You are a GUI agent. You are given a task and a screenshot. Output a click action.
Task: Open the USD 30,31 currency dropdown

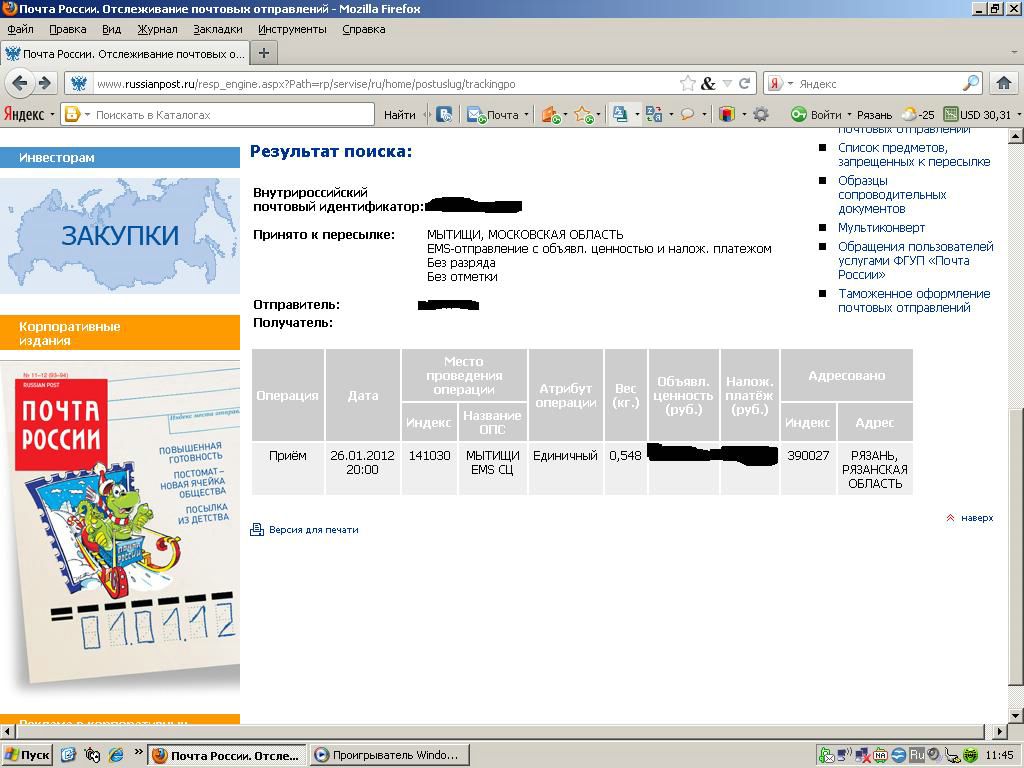(x=1018, y=115)
